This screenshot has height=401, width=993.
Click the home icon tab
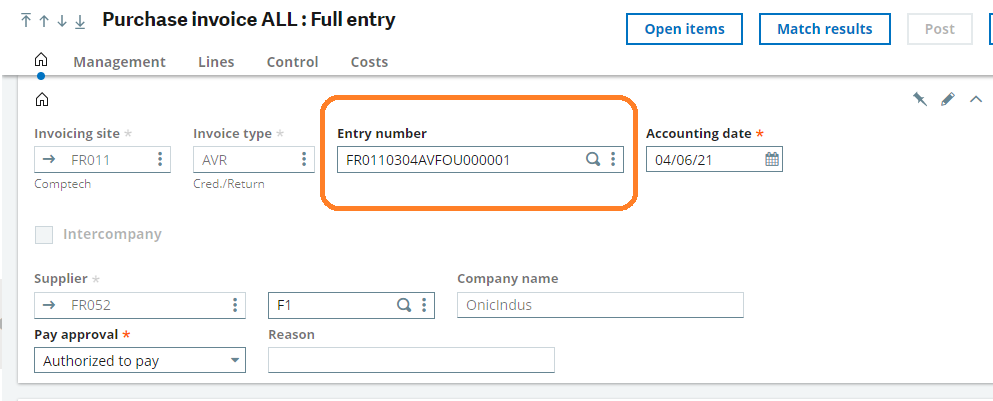point(41,61)
